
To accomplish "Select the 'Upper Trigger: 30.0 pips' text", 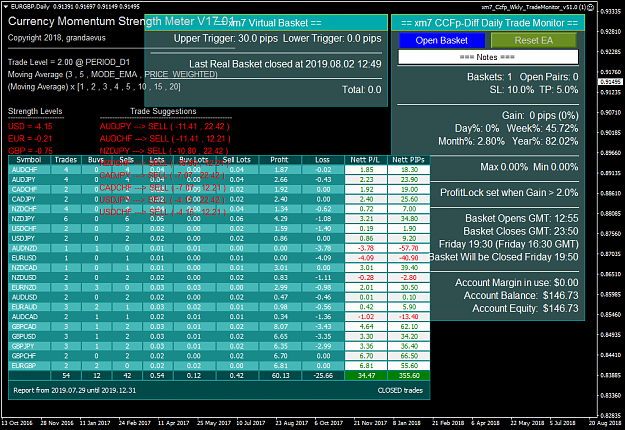I will click(x=226, y=39).
